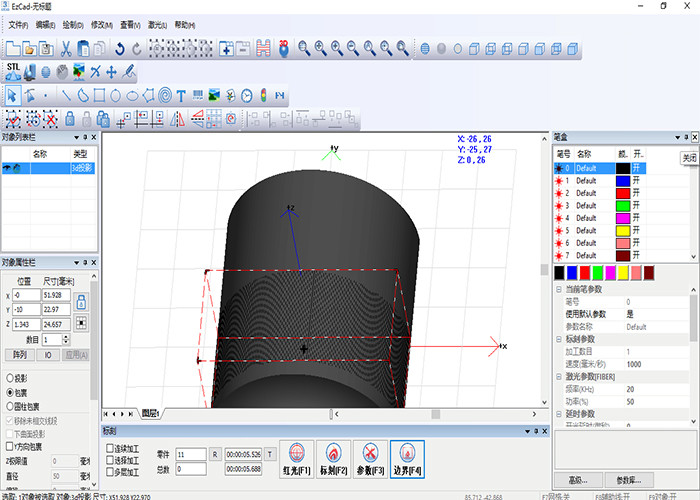The image size is (700, 500).
Task: Select the 圆柱包裹 radio option
Action: (10, 407)
